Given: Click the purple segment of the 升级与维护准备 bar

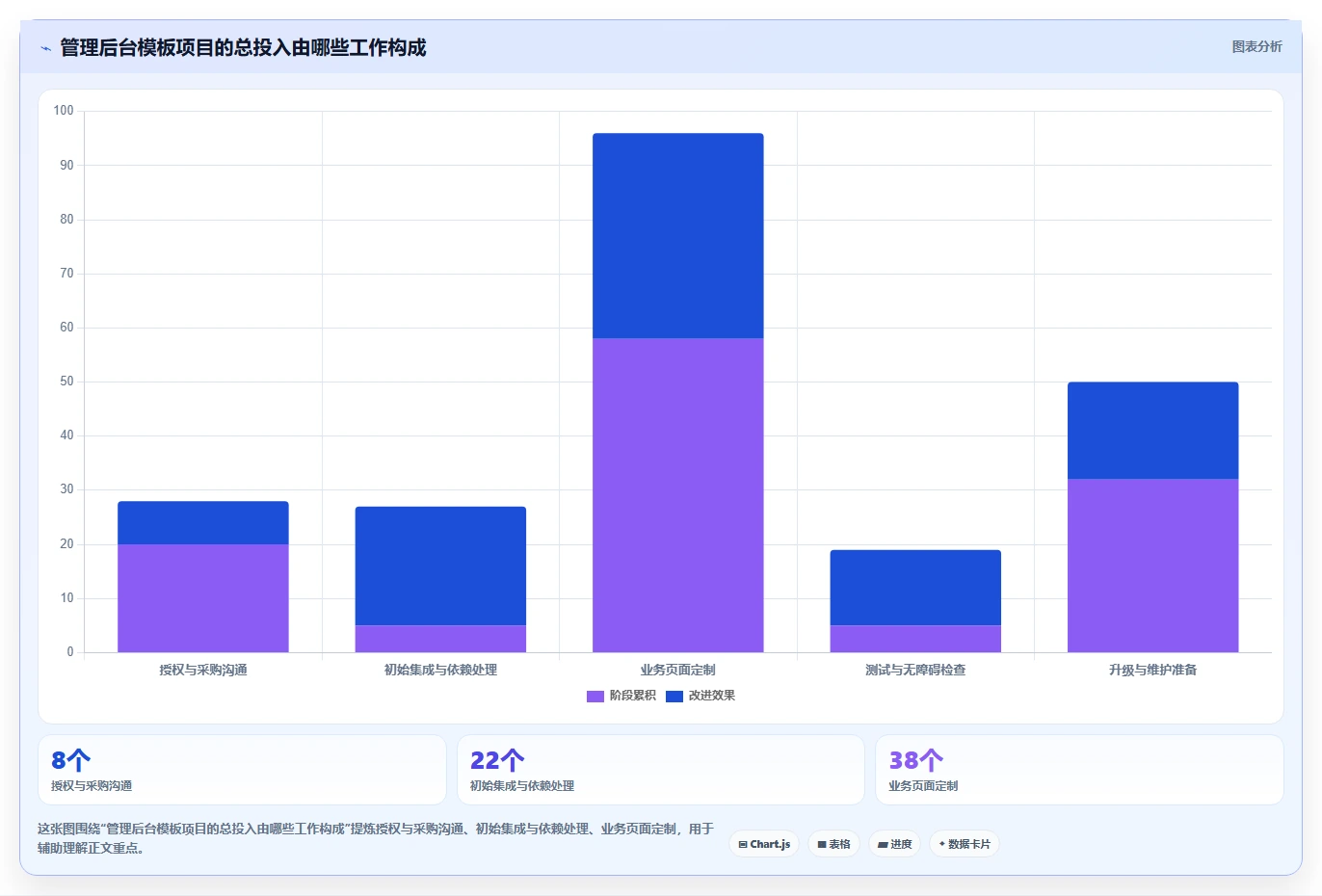Looking at the screenshot, I should 1153,566.
